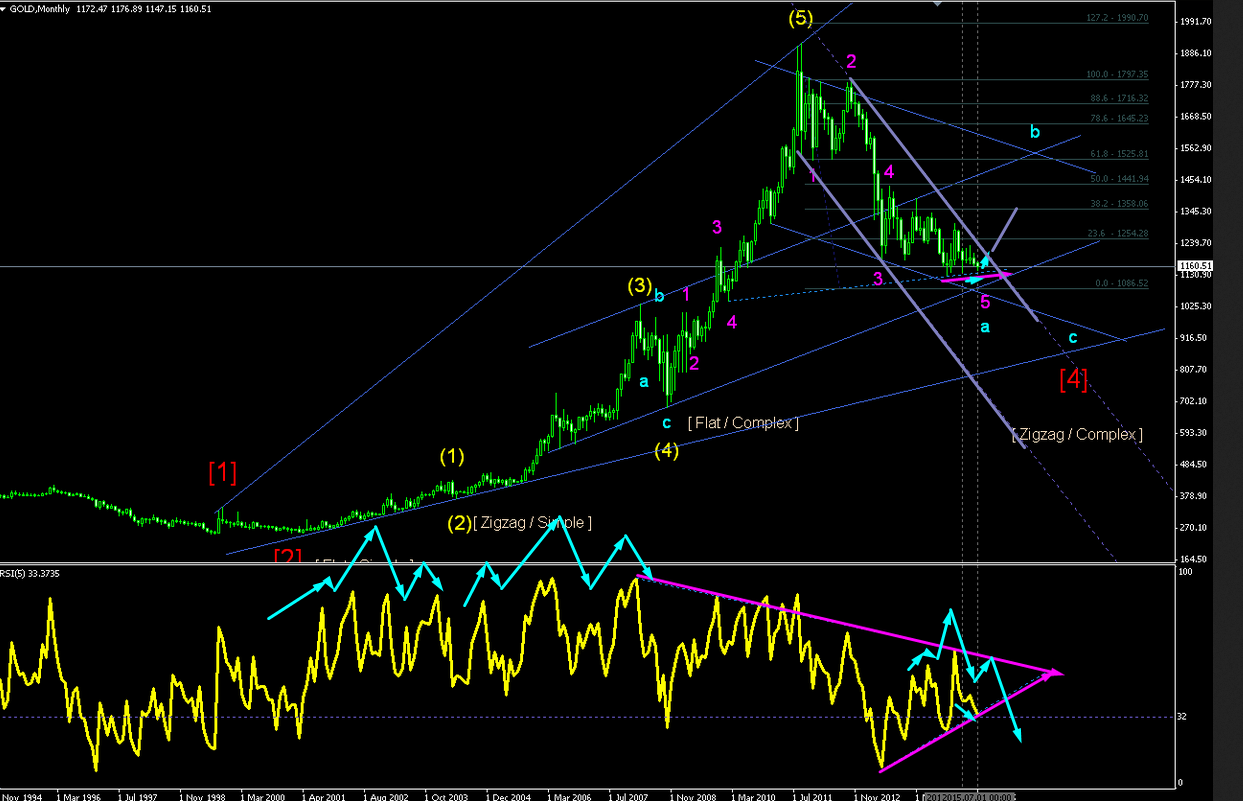Select the cyan b label above Fibonacci 61.8

click(x=1036, y=132)
